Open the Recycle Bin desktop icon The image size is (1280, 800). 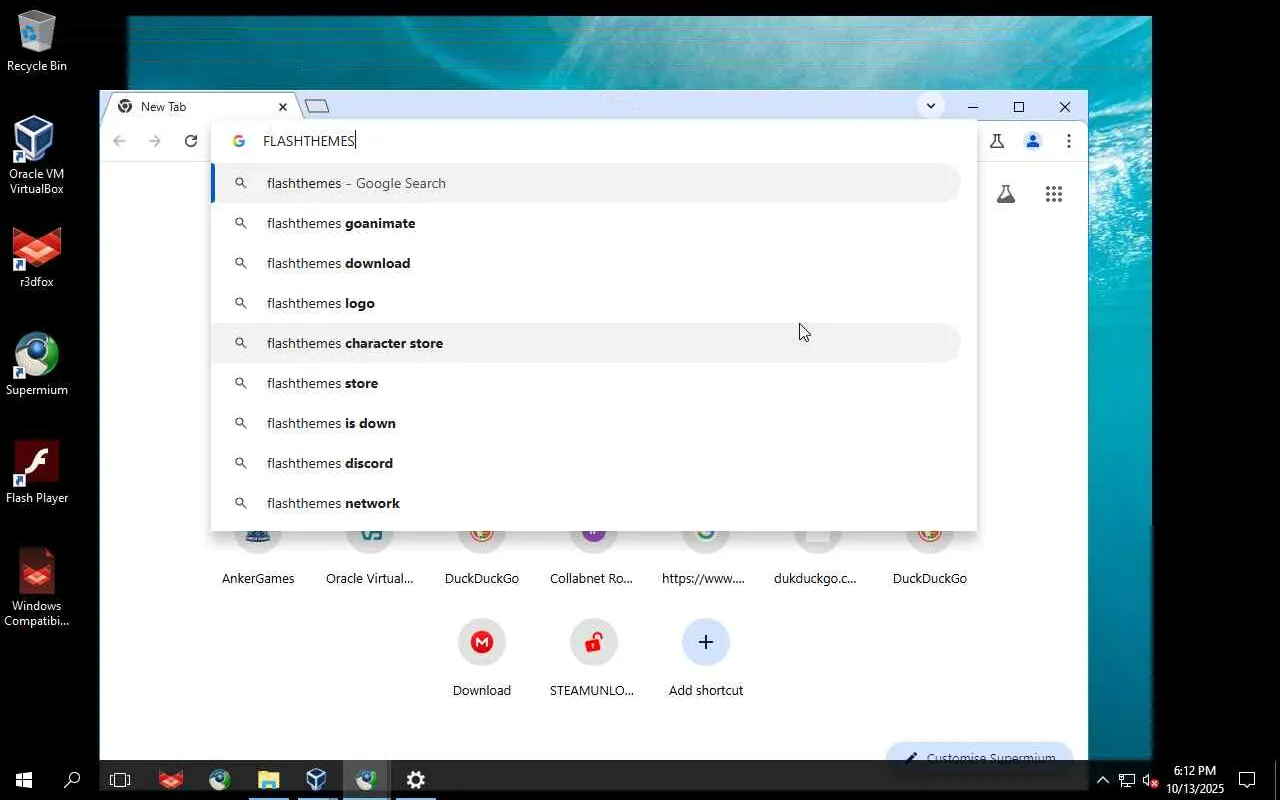(37, 42)
